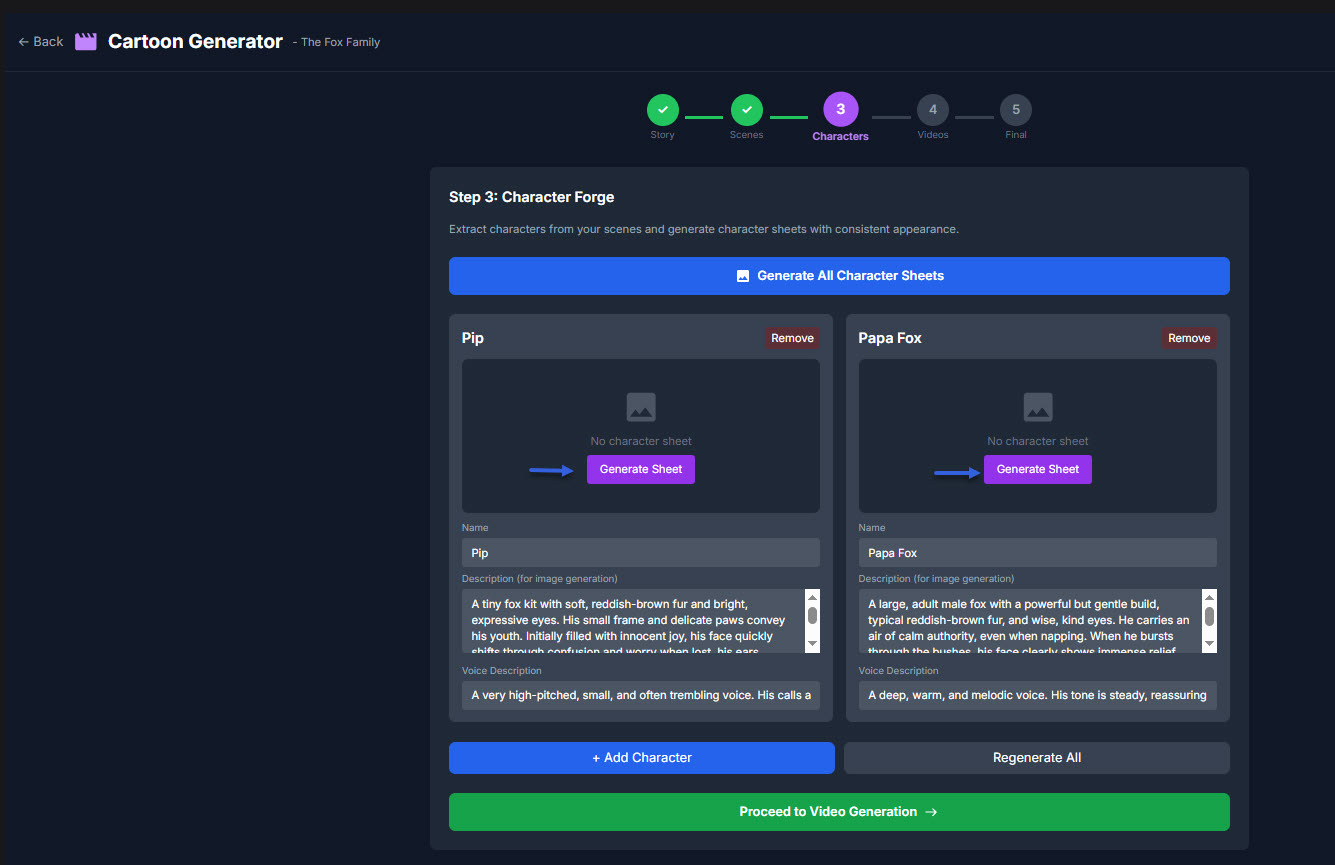This screenshot has width=1335, height=865.
Task: Generate the character sheet for Pip
Action: click(641, 469)
